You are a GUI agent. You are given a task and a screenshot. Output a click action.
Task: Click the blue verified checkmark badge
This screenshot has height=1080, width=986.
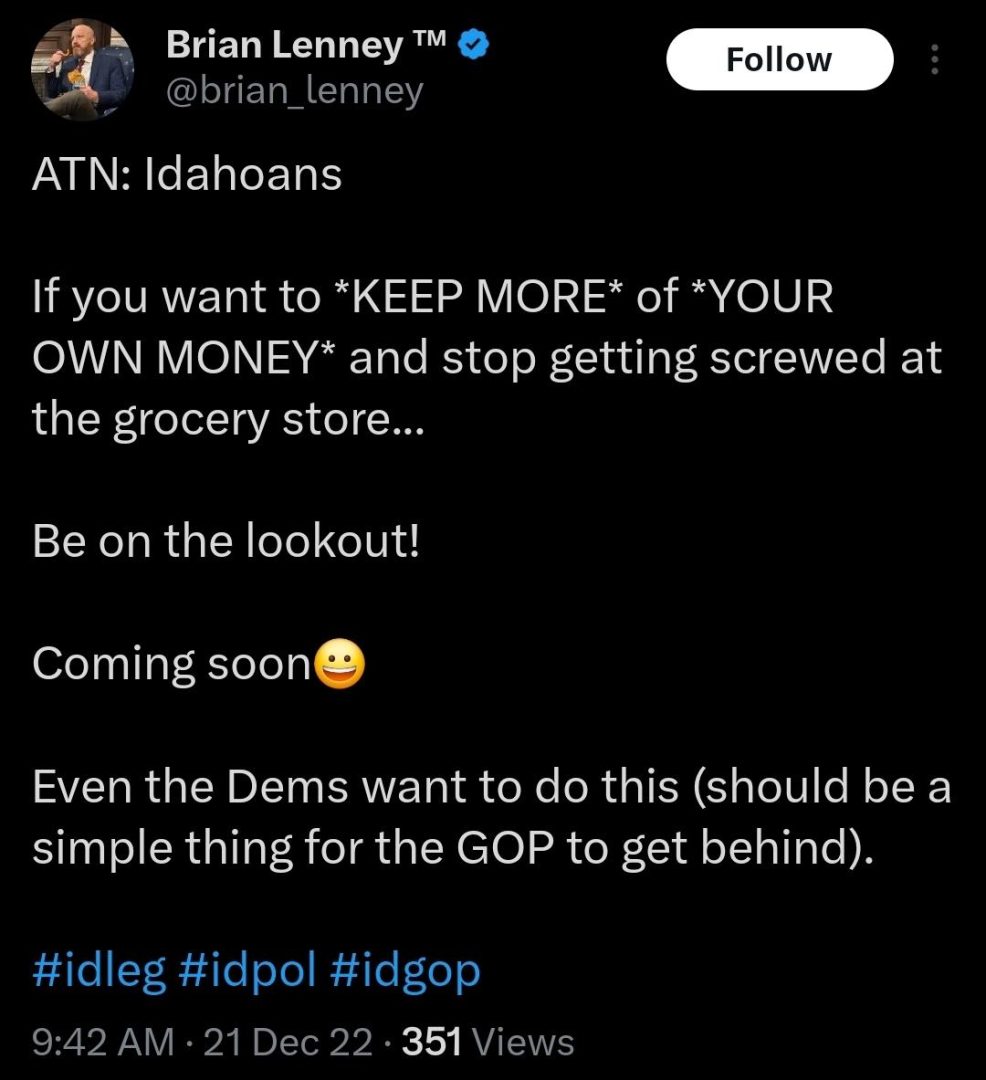[x=473, y=45]
